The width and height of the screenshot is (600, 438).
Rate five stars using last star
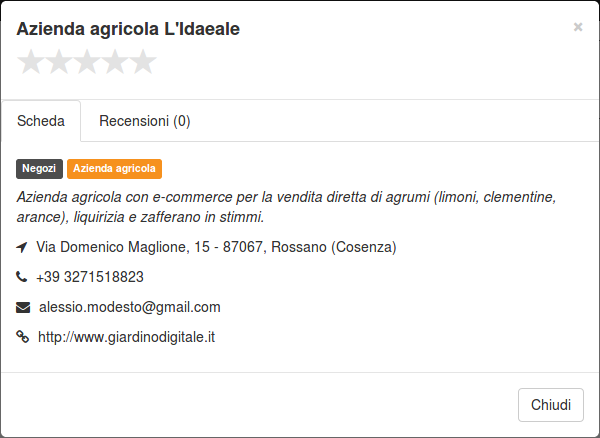tap(143, 62)
